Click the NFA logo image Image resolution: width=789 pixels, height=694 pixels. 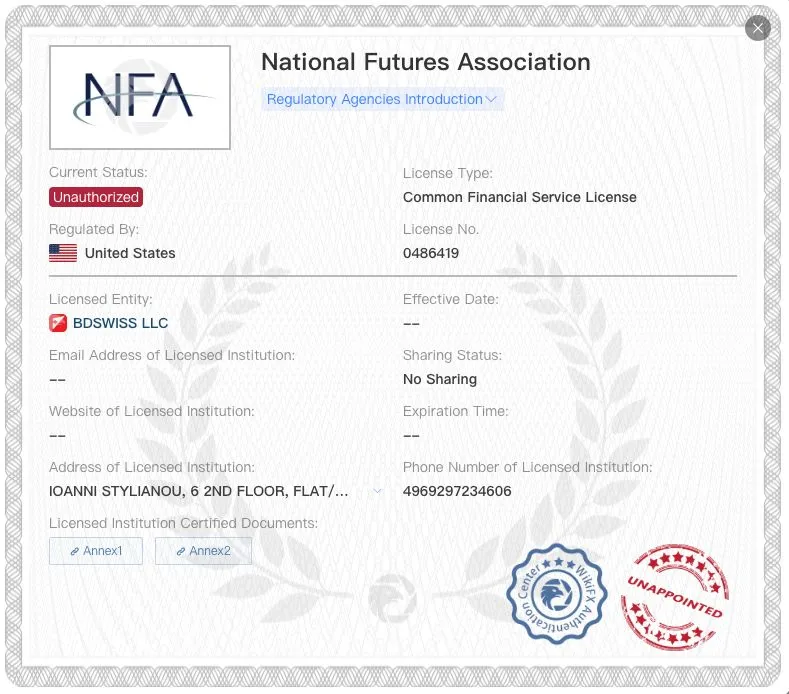click(x=140, y=98)
